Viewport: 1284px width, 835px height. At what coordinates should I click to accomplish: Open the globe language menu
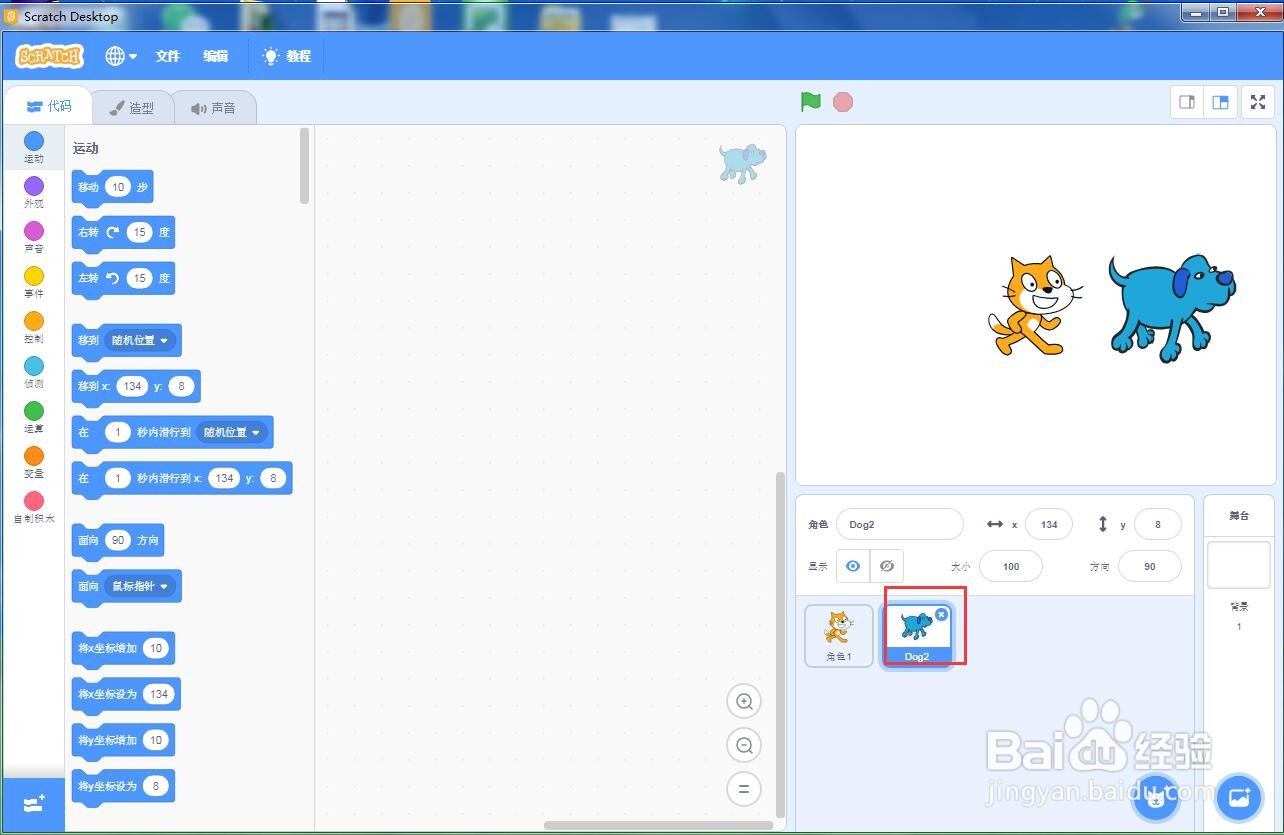[121, 56]
